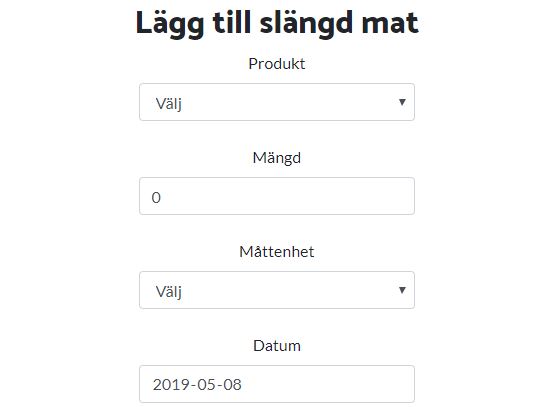Click the Måttenhet field label

(277, 252)
